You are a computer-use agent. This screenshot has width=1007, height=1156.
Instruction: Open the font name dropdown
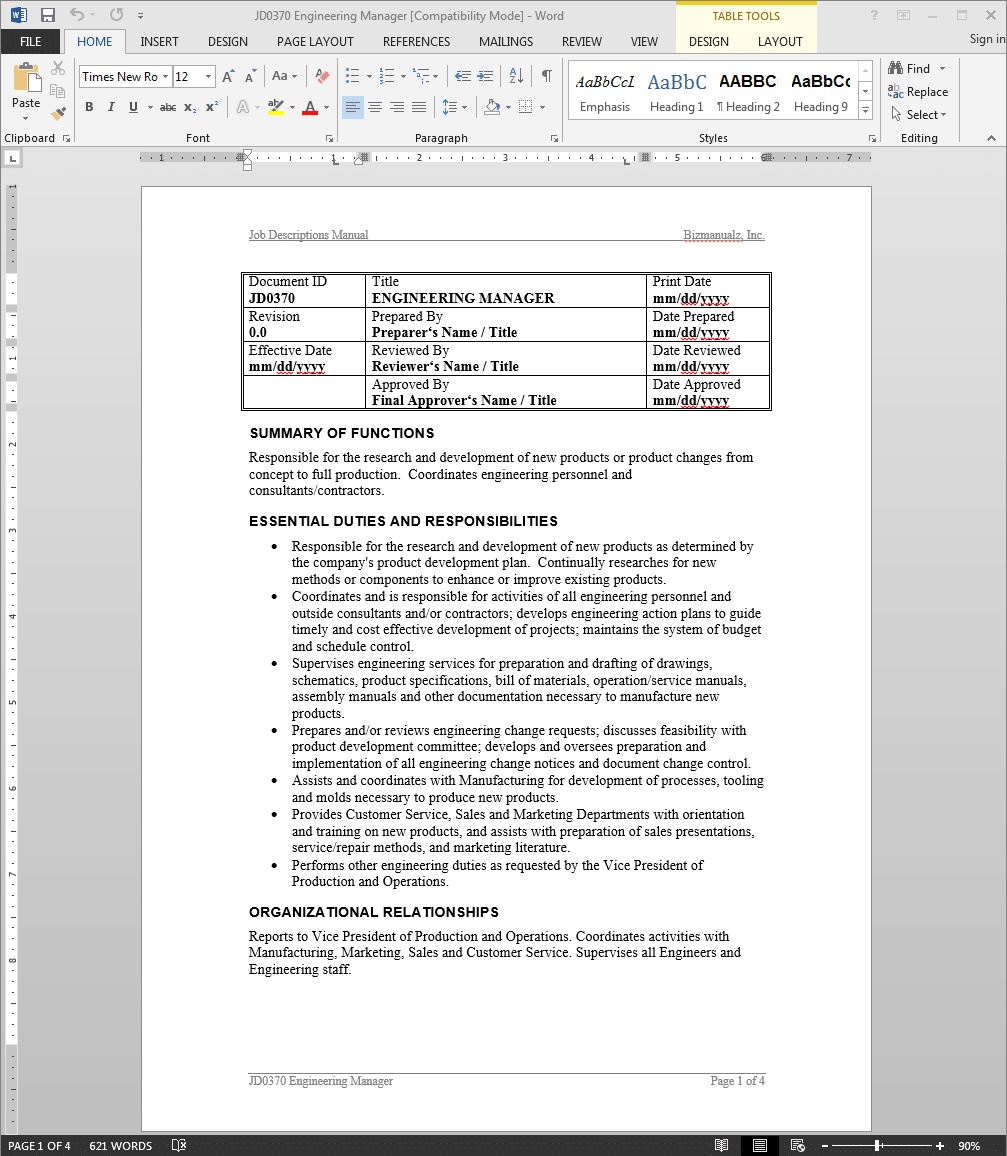pos(166,77)
